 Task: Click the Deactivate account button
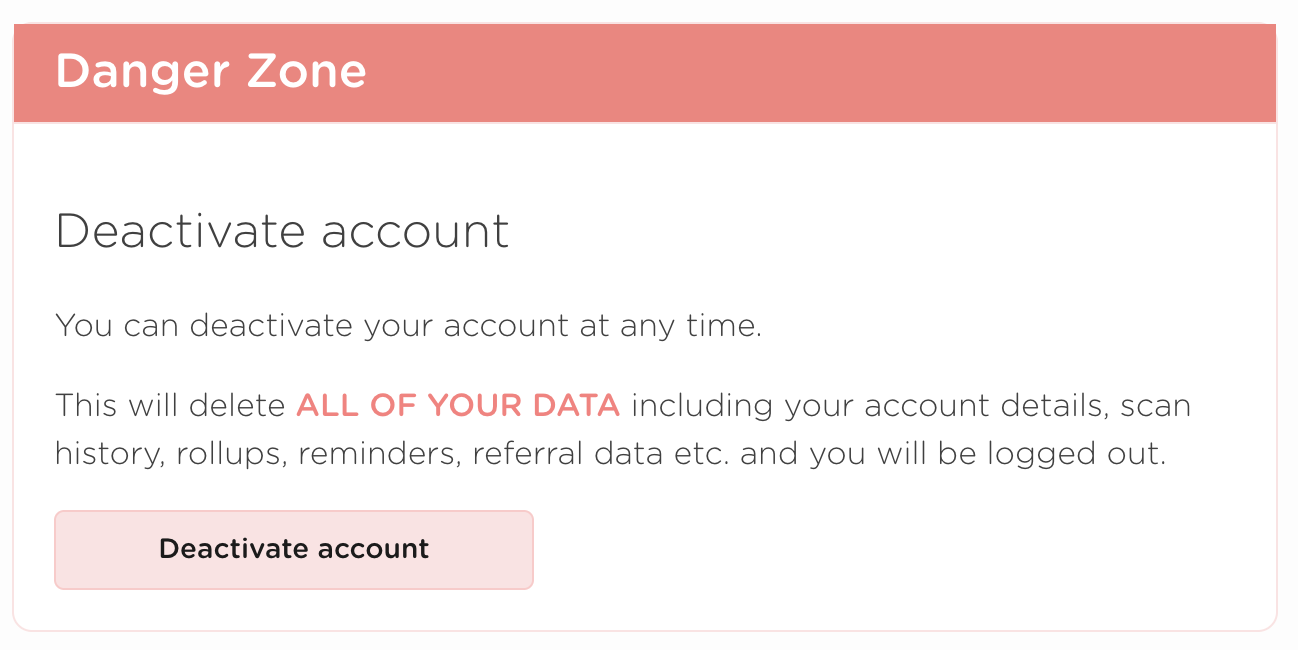point(293,549)
